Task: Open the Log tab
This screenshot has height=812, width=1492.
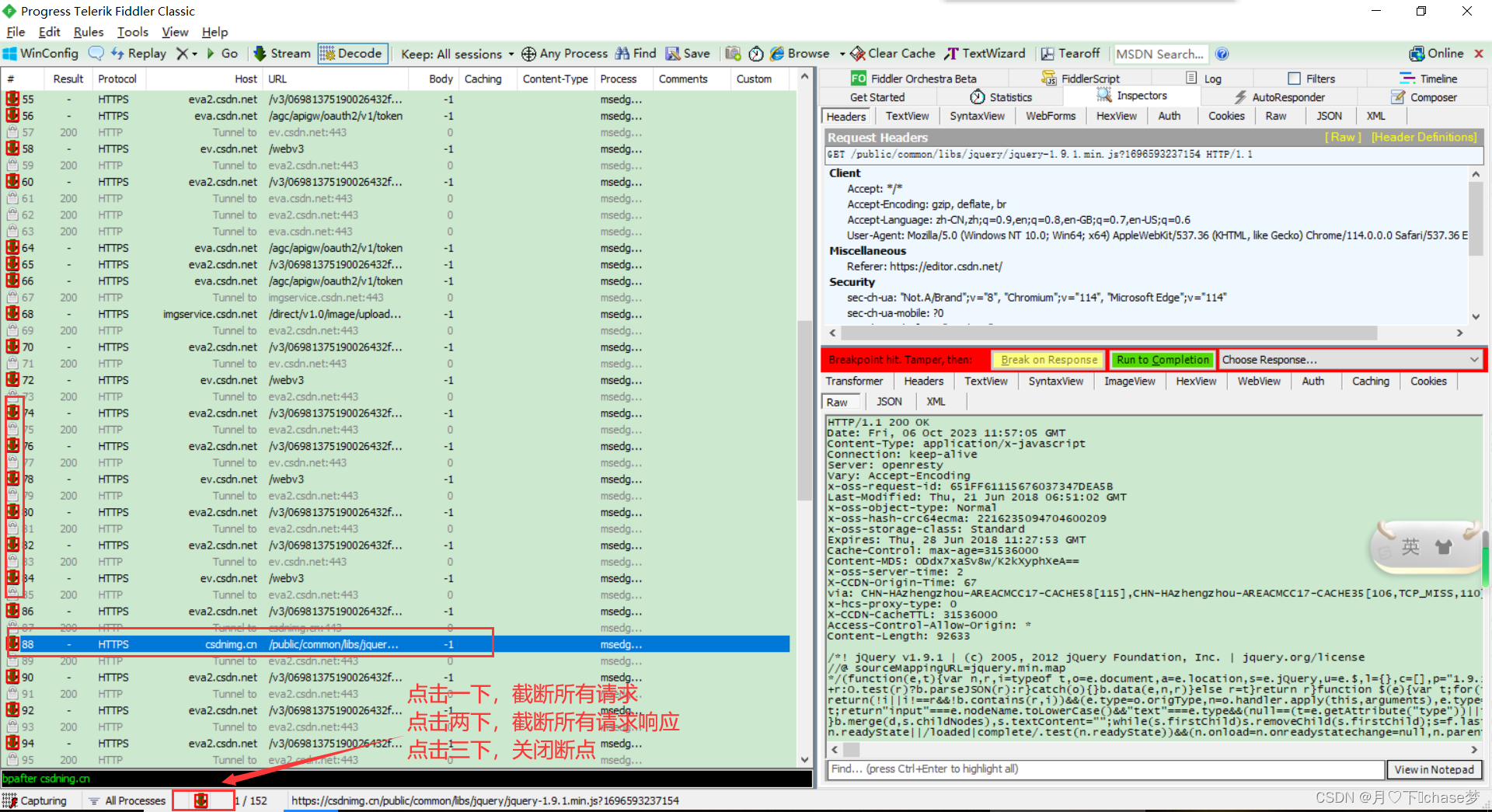Action: click(x=1204, y=78)
